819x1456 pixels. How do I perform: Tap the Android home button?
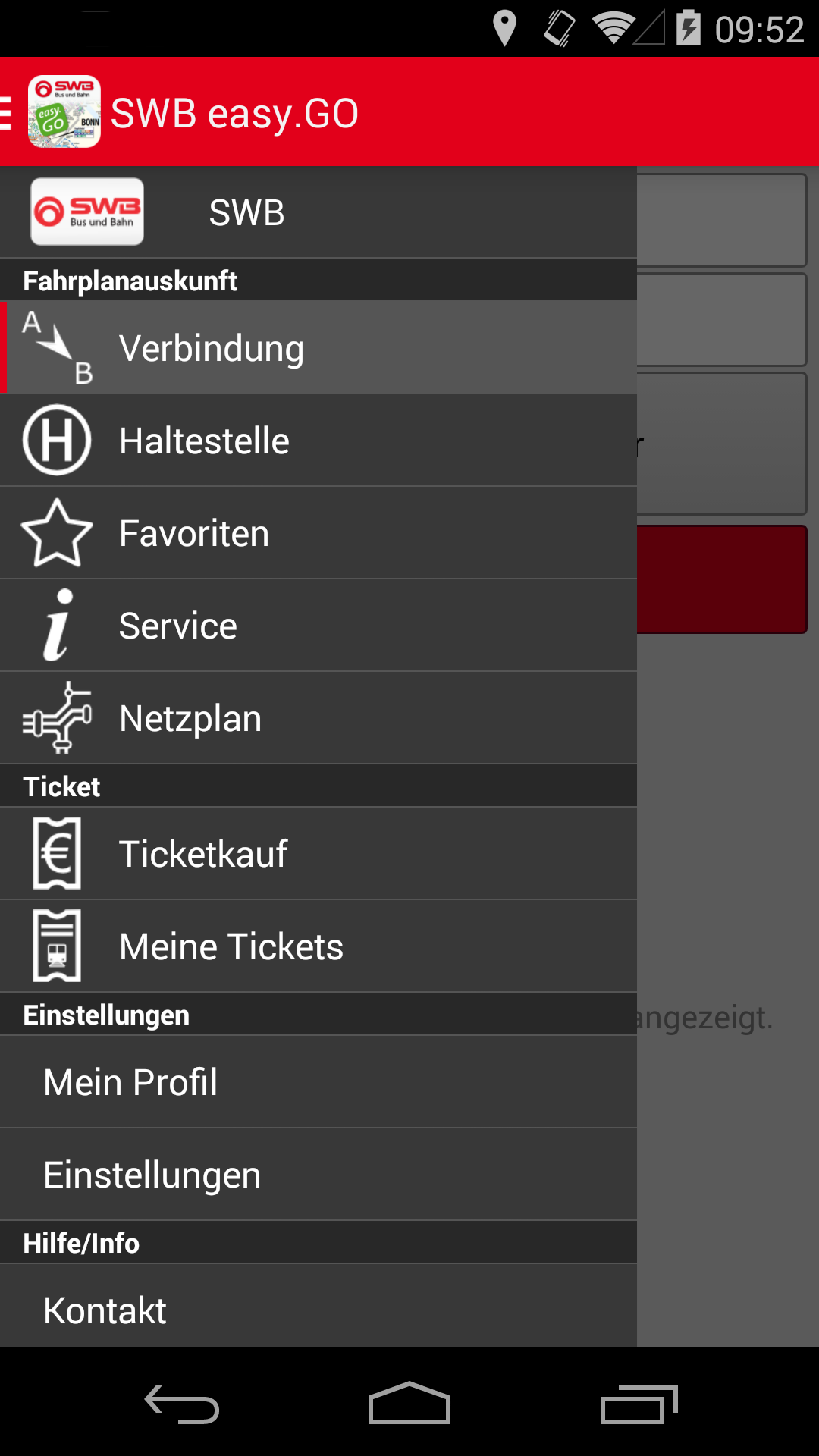[x=409, y=1403]
